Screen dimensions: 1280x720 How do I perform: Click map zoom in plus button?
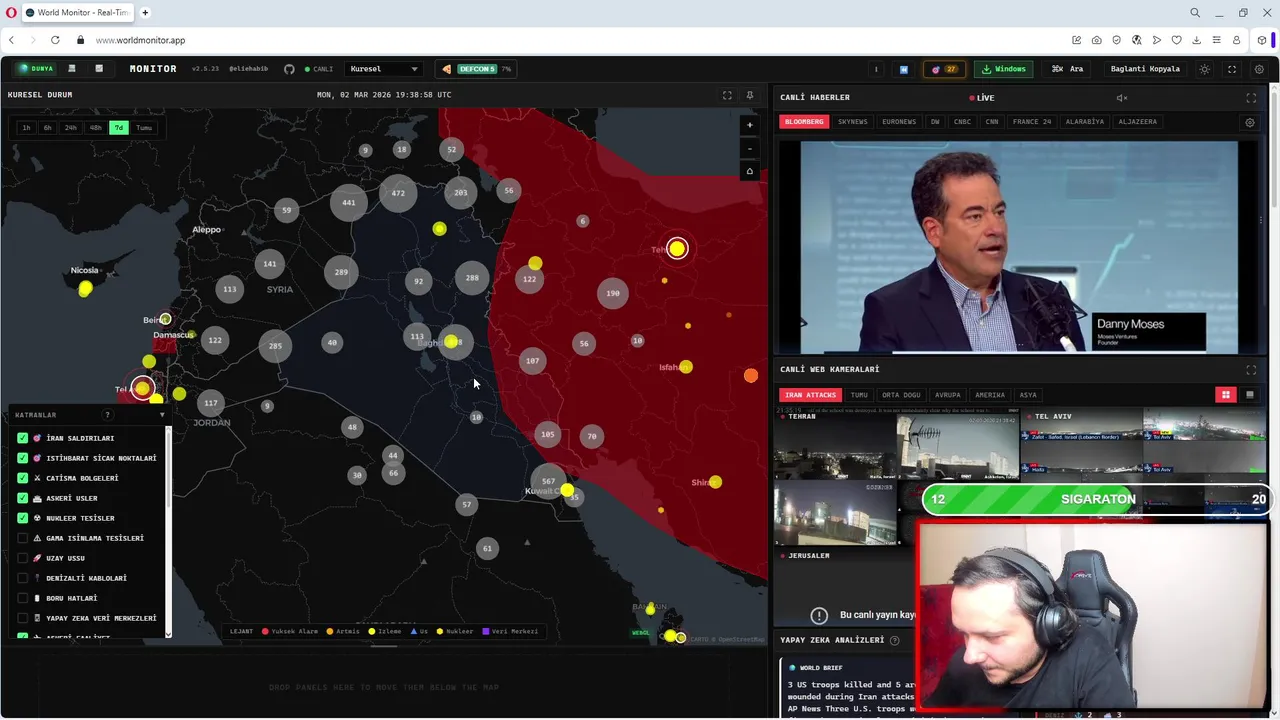tap(750, 126)
